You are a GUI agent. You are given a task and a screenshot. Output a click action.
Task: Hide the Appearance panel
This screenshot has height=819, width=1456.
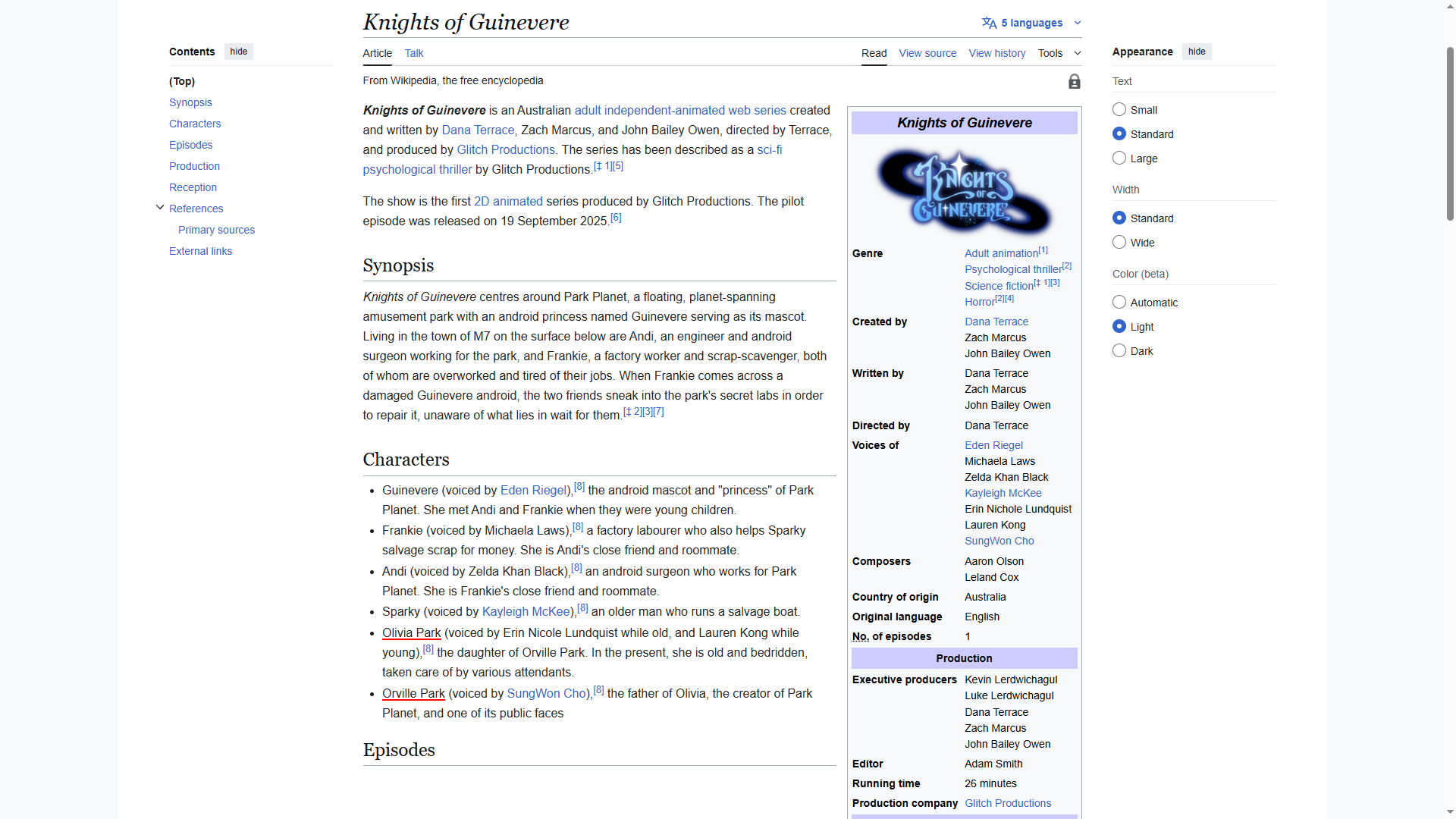[1196, 52]
